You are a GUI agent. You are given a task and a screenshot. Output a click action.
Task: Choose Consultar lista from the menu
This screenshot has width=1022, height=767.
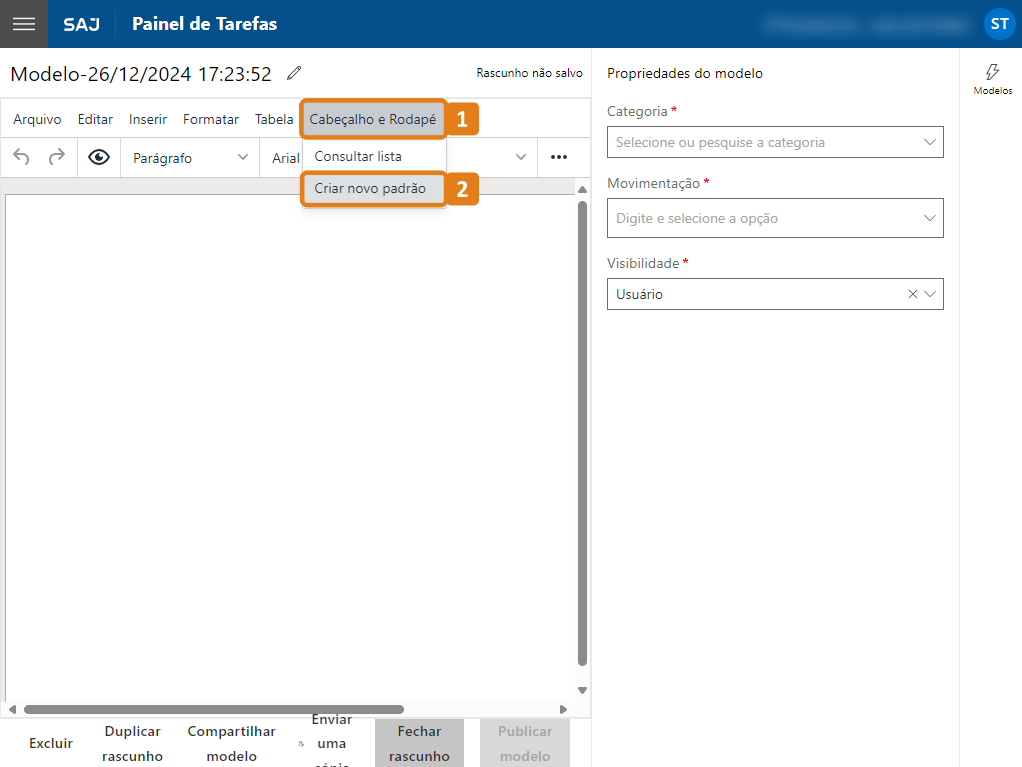coord(358,156)
